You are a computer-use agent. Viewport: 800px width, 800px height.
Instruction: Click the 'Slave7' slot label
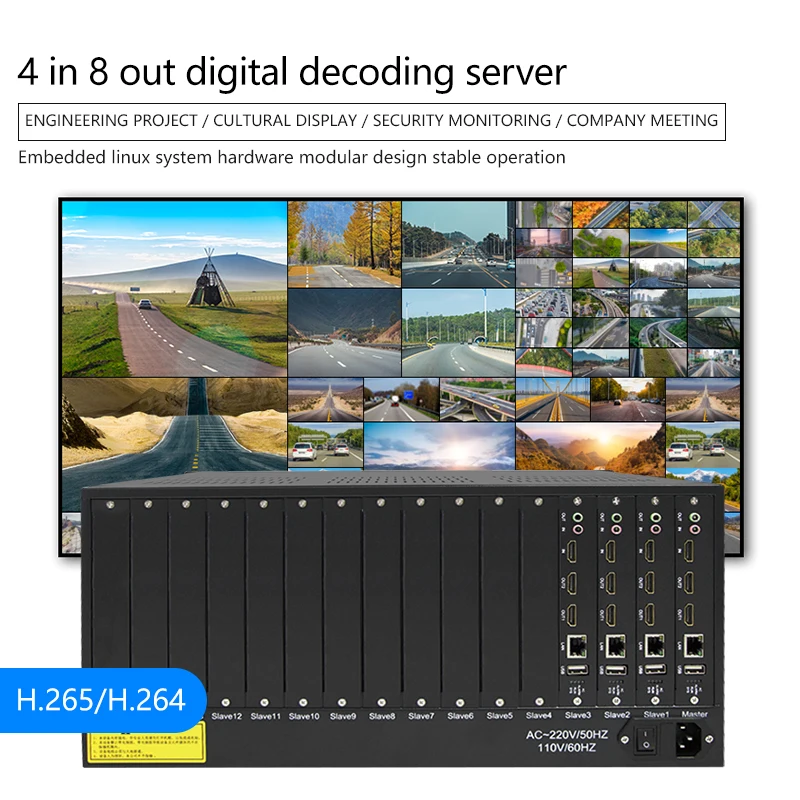[421, 716]
